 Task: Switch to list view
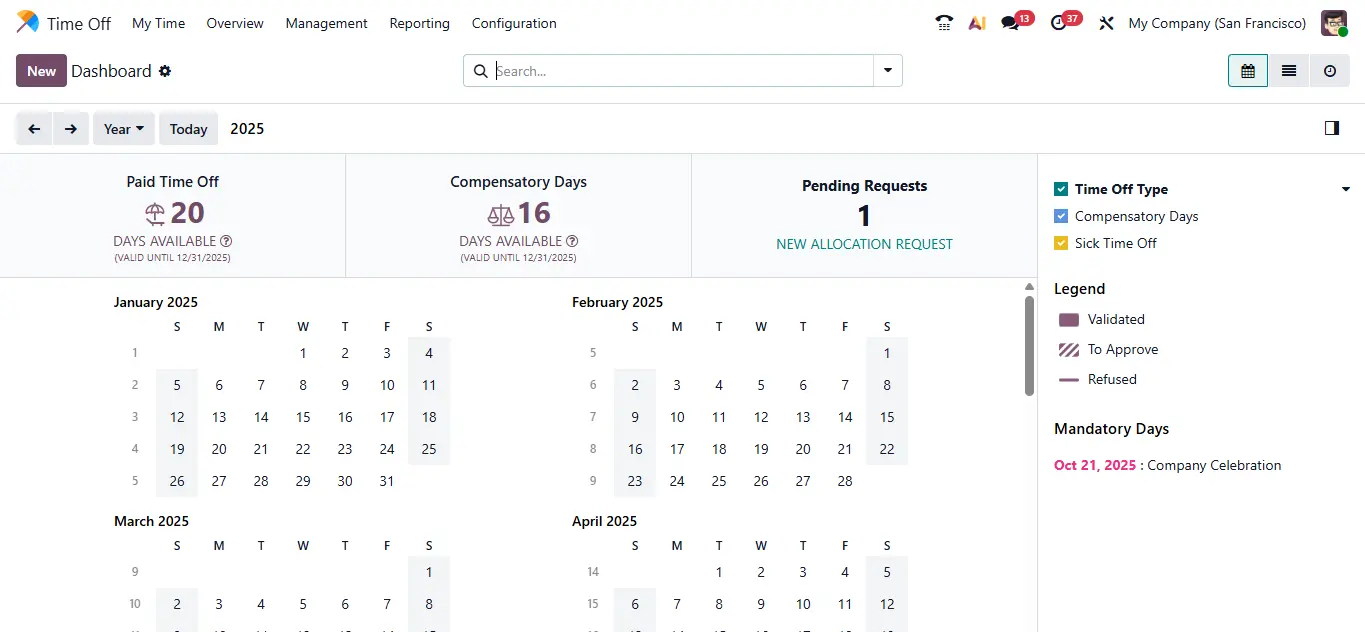tap(1289, 71)
